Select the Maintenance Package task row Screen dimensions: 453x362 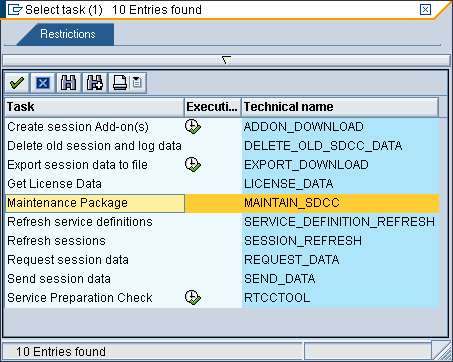[222, 203]
